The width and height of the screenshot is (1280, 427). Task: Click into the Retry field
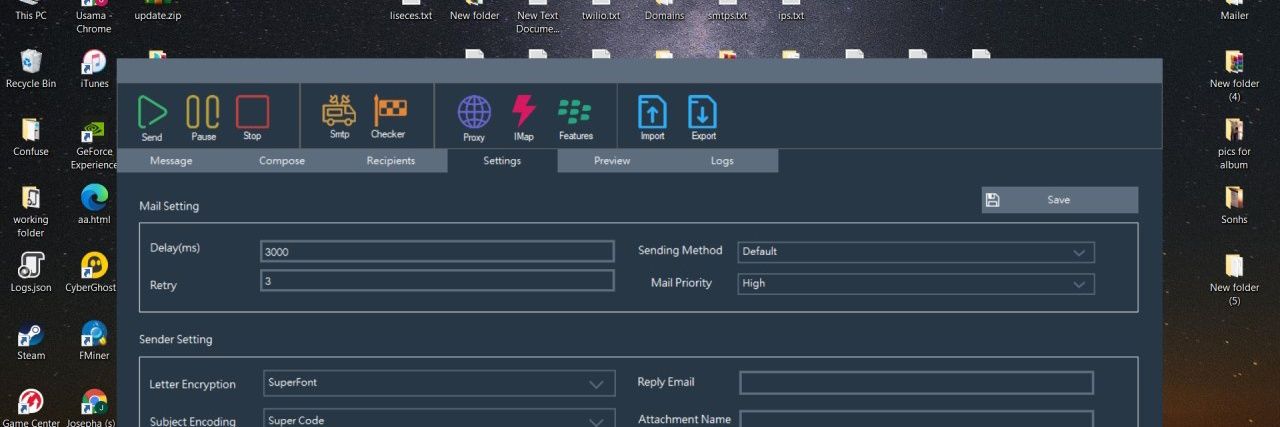click(x=437, y=281)
